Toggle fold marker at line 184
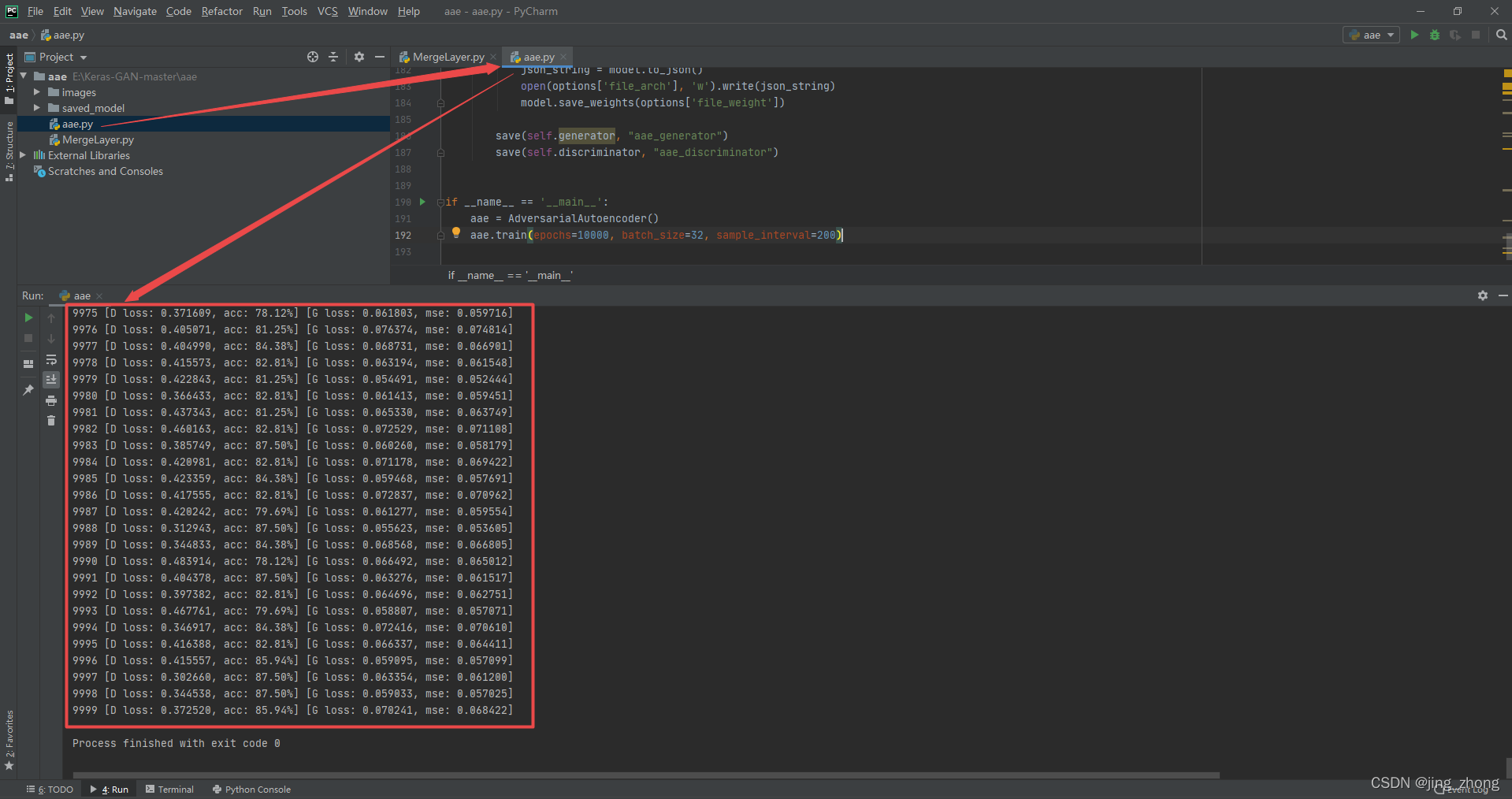The image size is (1512, 799). click(440, 102)
